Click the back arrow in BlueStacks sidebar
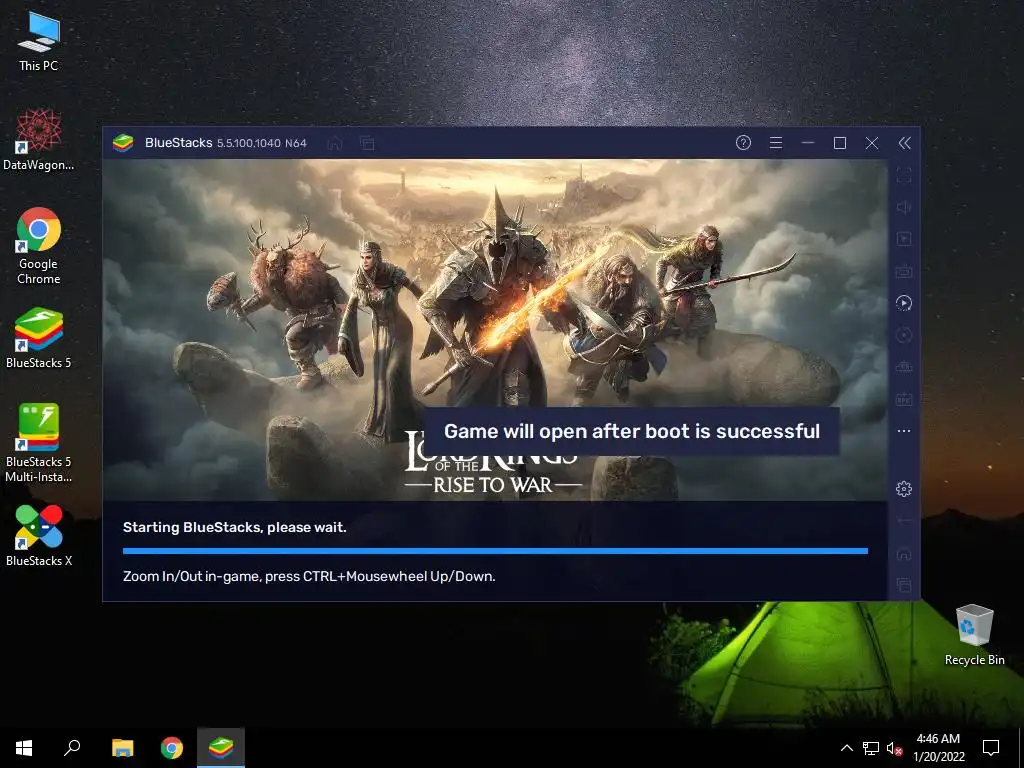 pos(904,520)
